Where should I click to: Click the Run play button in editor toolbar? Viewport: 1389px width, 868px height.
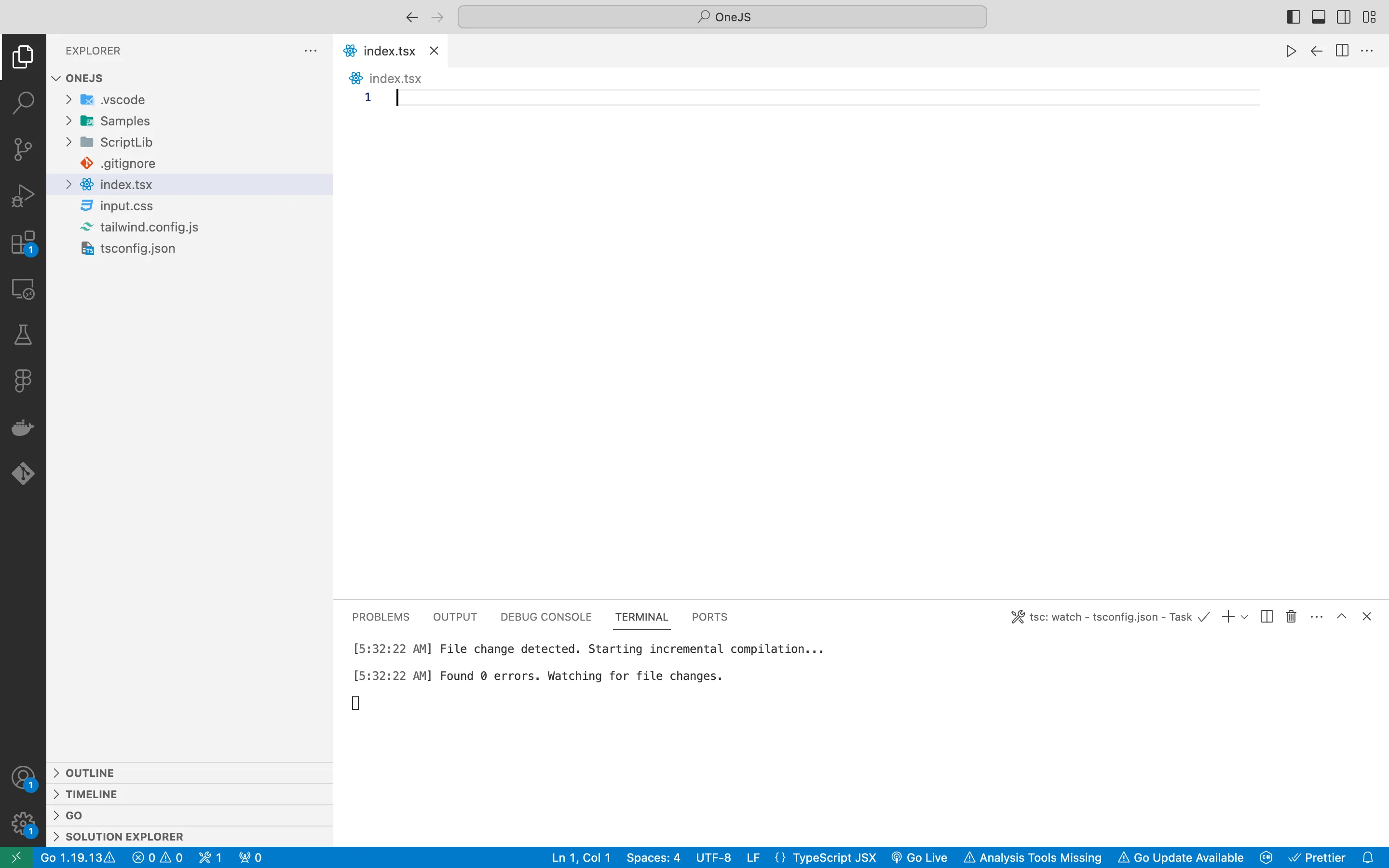point(1291,51)
